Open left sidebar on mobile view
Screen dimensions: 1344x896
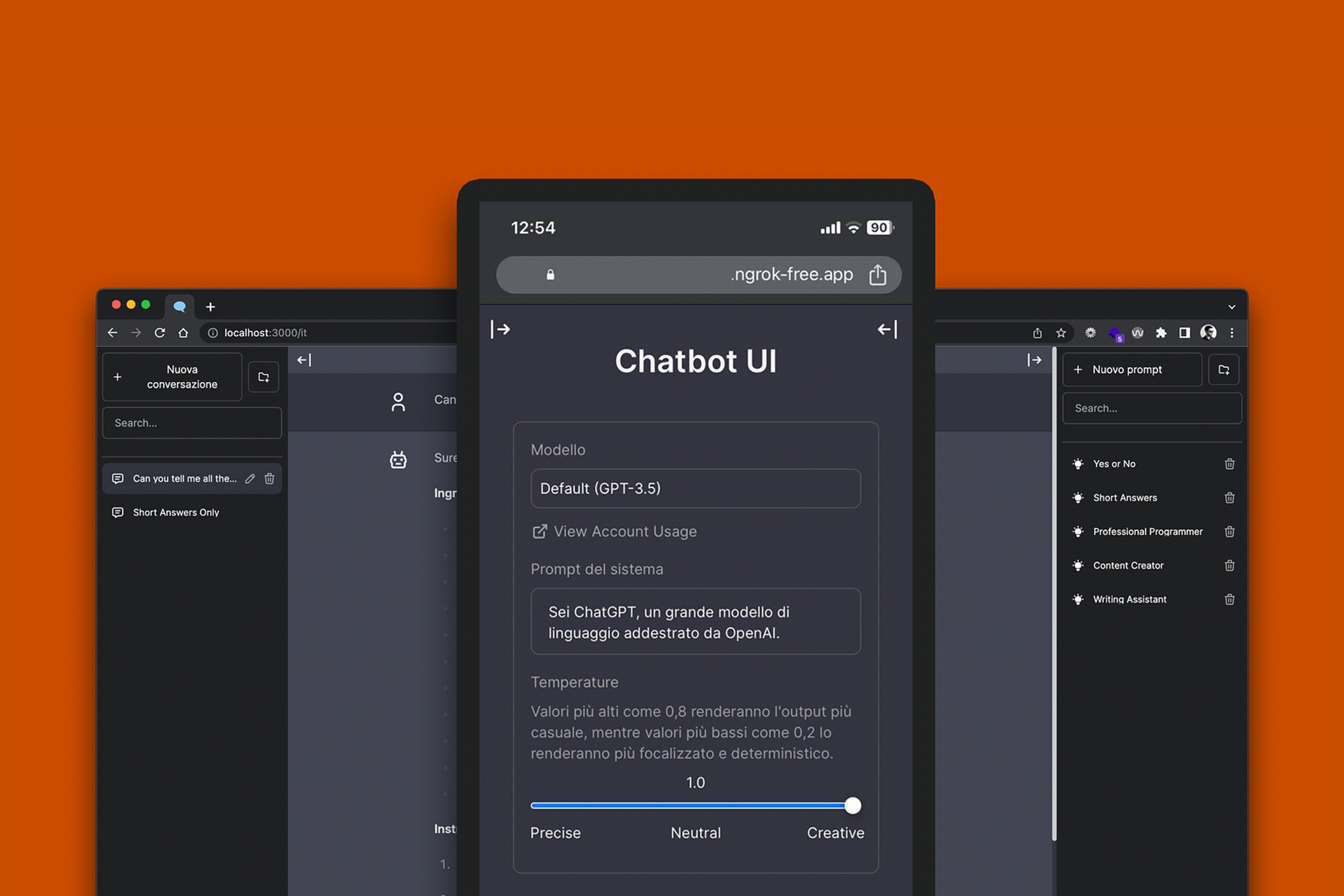500,329
